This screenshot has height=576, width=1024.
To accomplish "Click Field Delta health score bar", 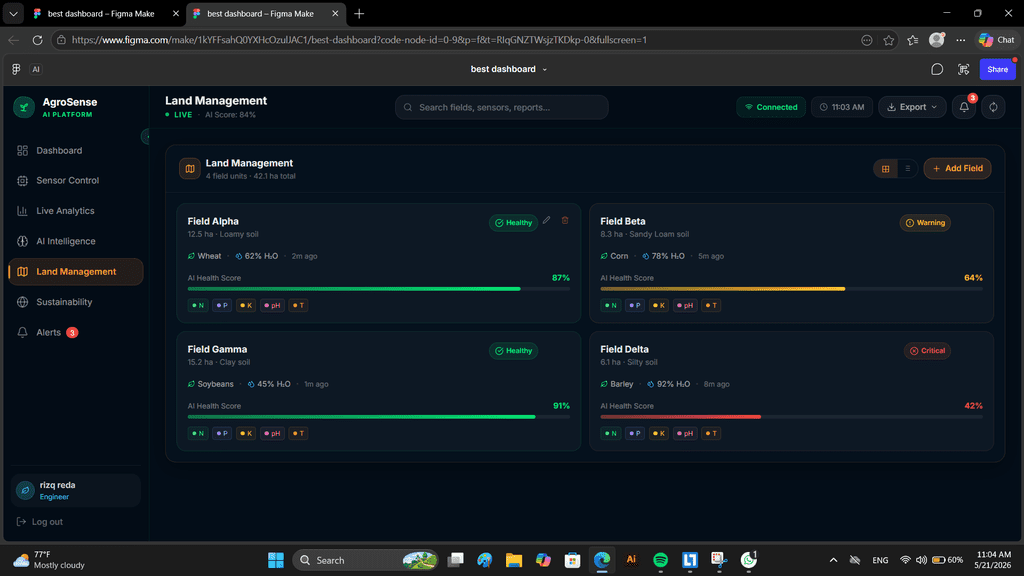I will pyautogui.click(x=791, y=417).
